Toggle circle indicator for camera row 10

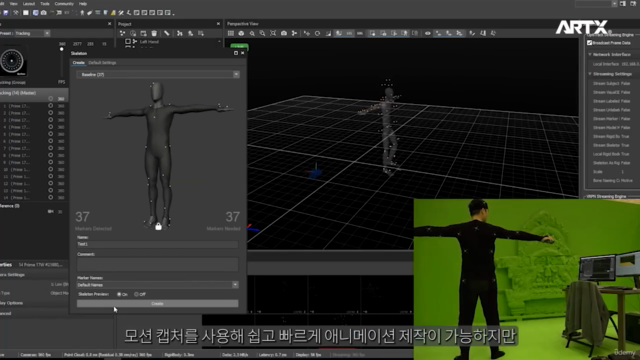tap(51, 169)
